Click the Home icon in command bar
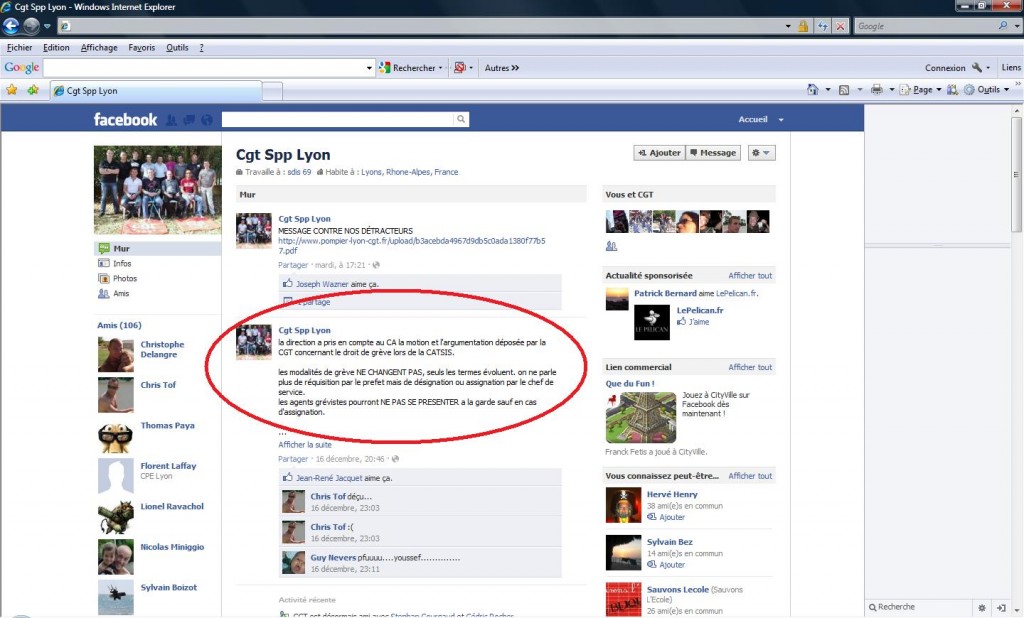This screenshot has height=618, width=1024. point(812,89)
